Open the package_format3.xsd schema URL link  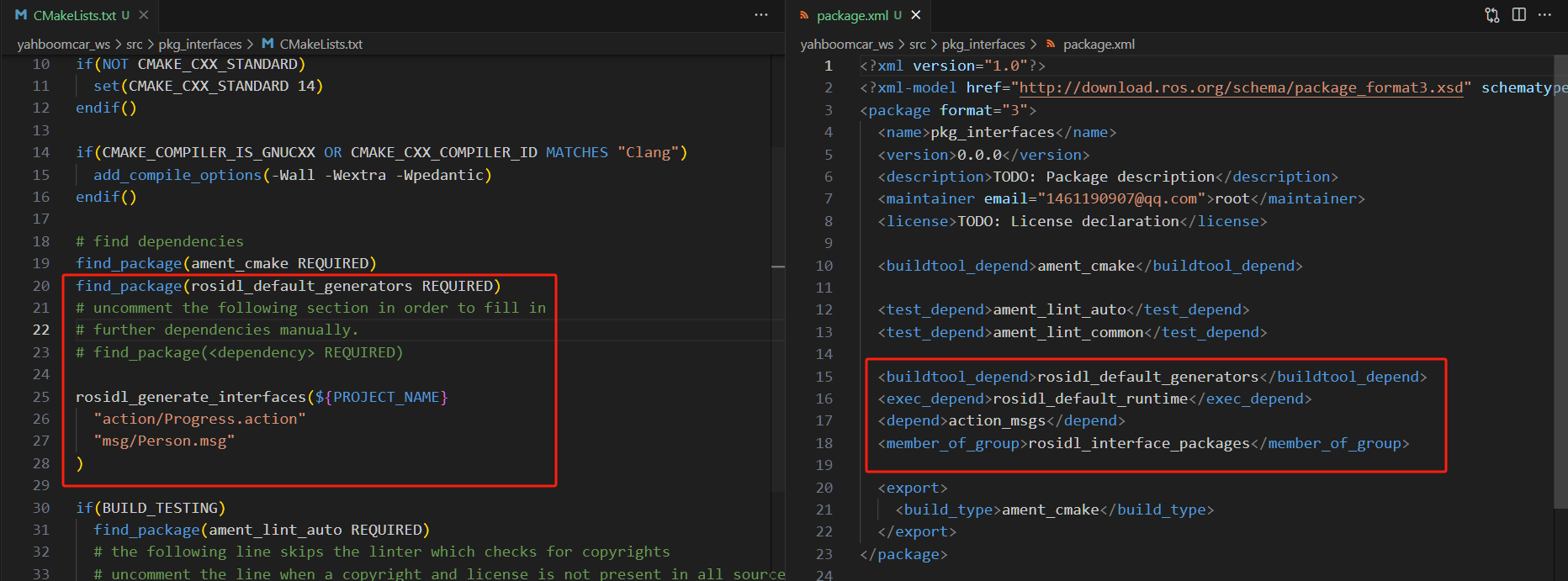coord(1241,87)
